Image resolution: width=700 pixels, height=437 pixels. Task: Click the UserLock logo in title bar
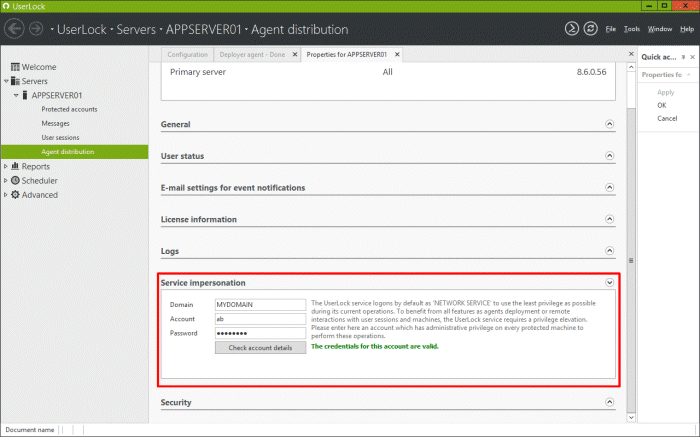click(x=6, y=6)
